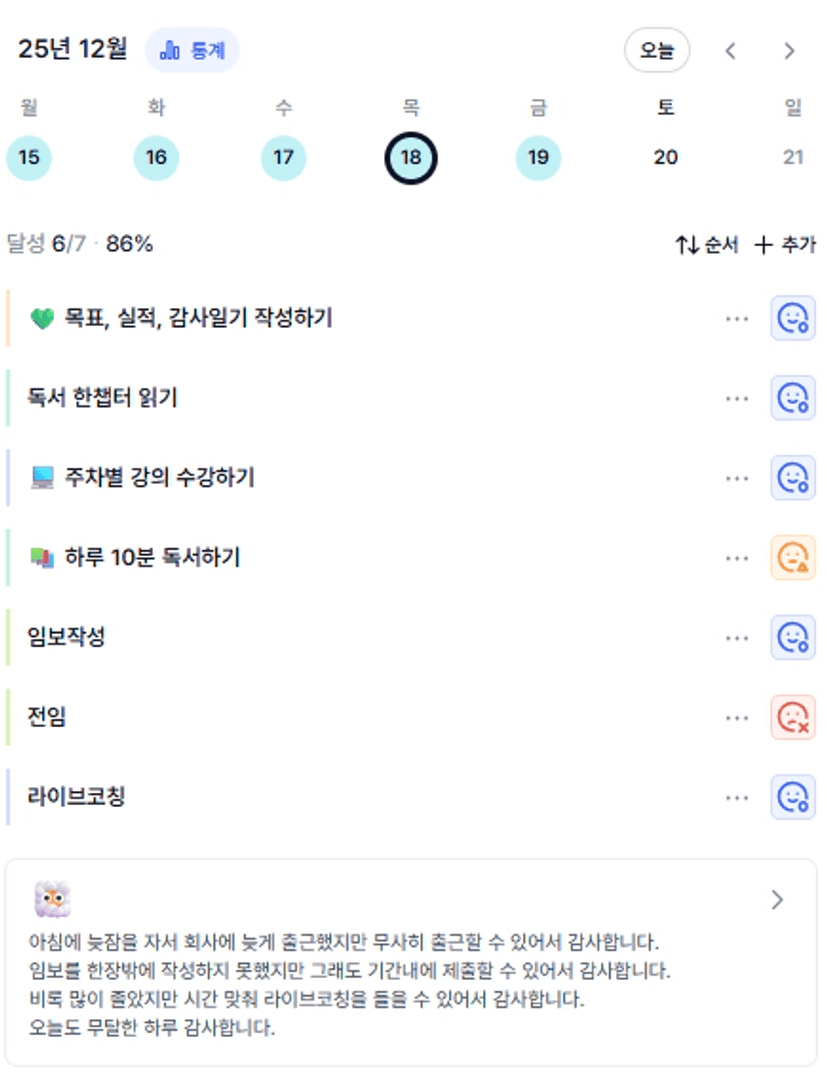Image resolution: width=827 pixels, height=1072 pixels.
Task: Click the orange face icon for 하루 10분 독서하기
Action: tap(792, 558)
